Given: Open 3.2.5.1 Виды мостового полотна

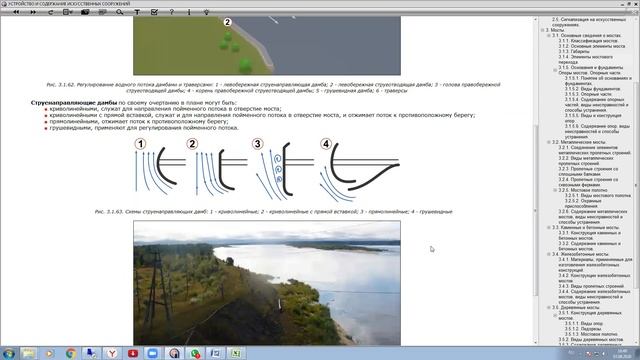Looking at the screenshot, I should (x=598, y=196).
